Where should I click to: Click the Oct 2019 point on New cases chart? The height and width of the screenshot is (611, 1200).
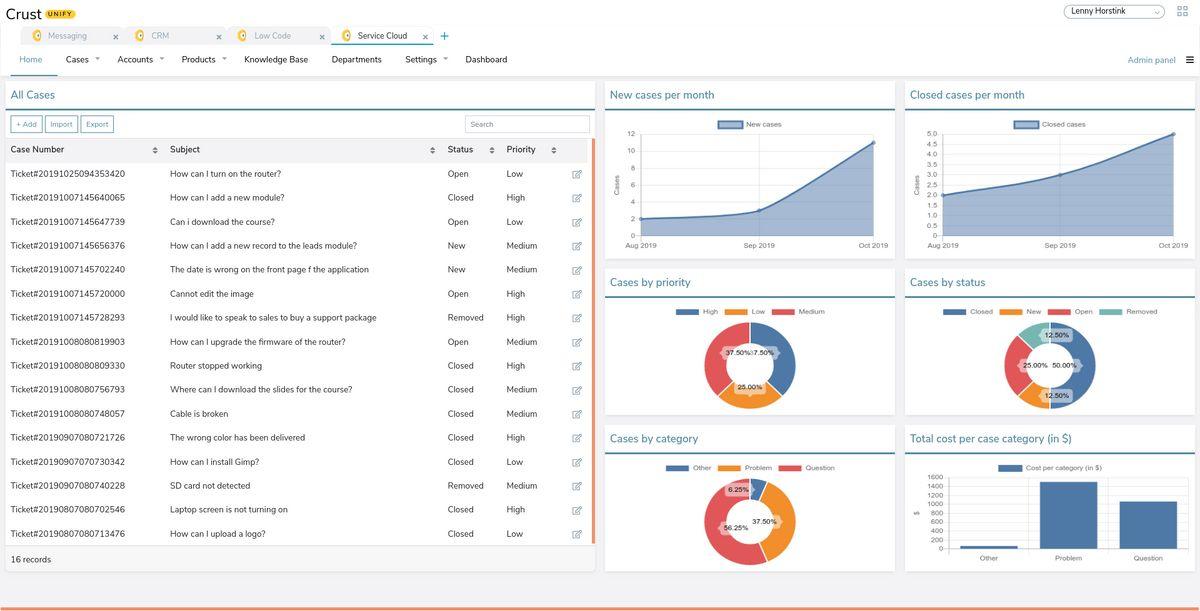[873, 143]
